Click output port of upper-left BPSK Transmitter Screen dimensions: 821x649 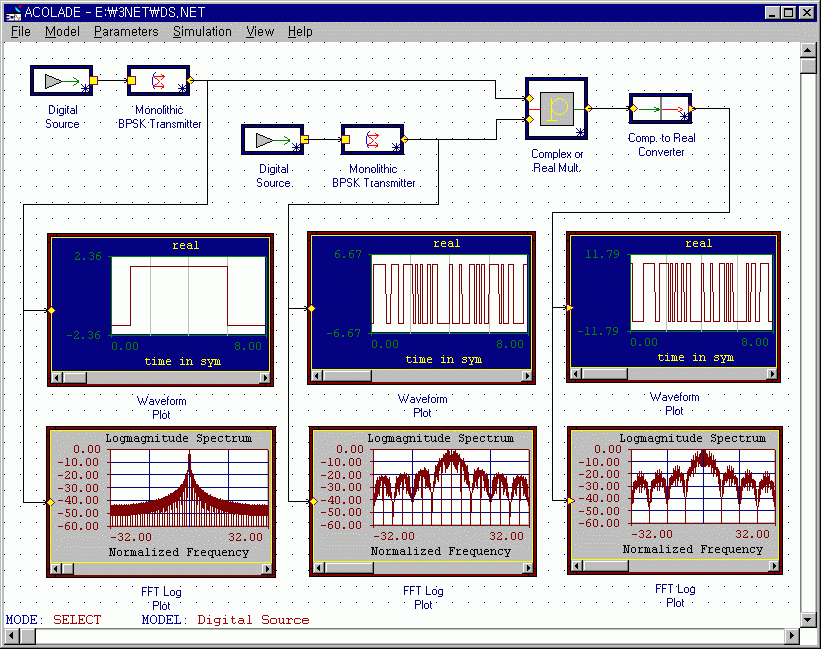tap(191, 80)
